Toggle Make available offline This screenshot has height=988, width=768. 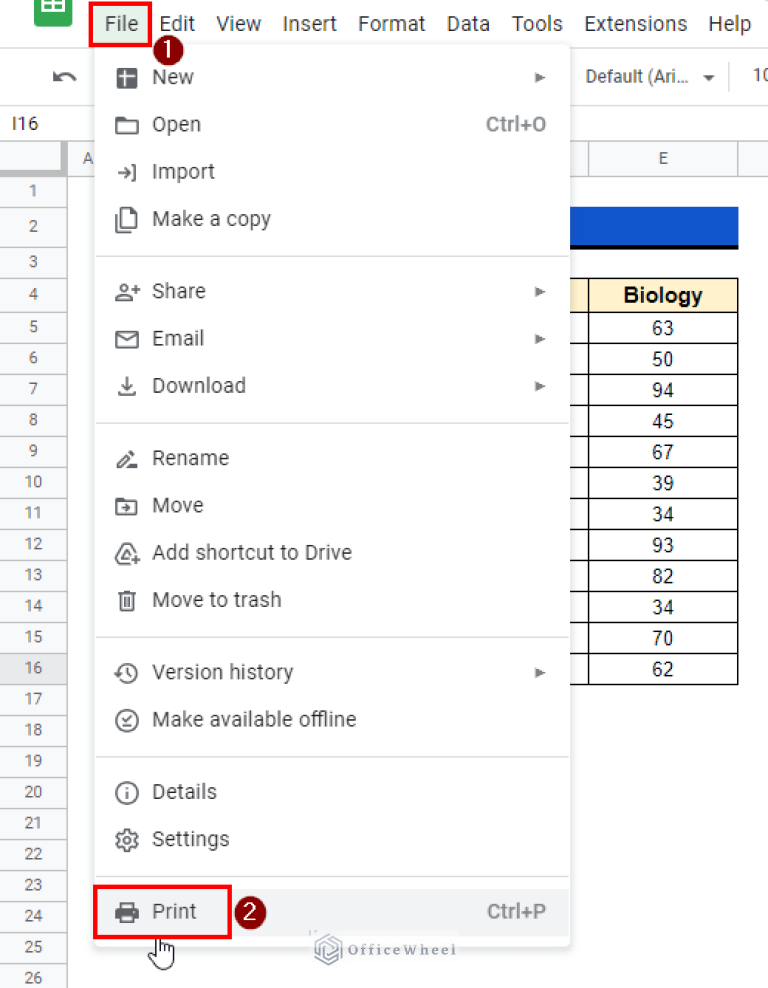coord(253,720)
